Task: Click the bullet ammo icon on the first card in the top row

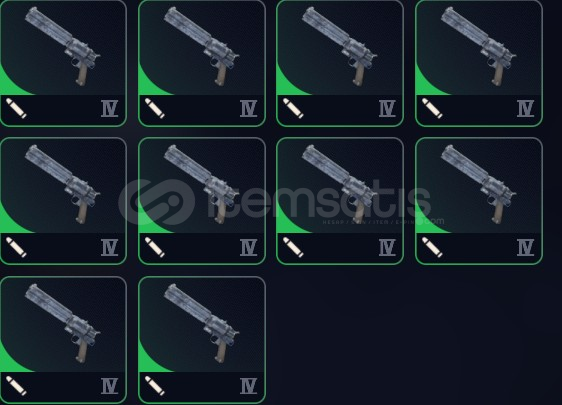Action: 16,108
